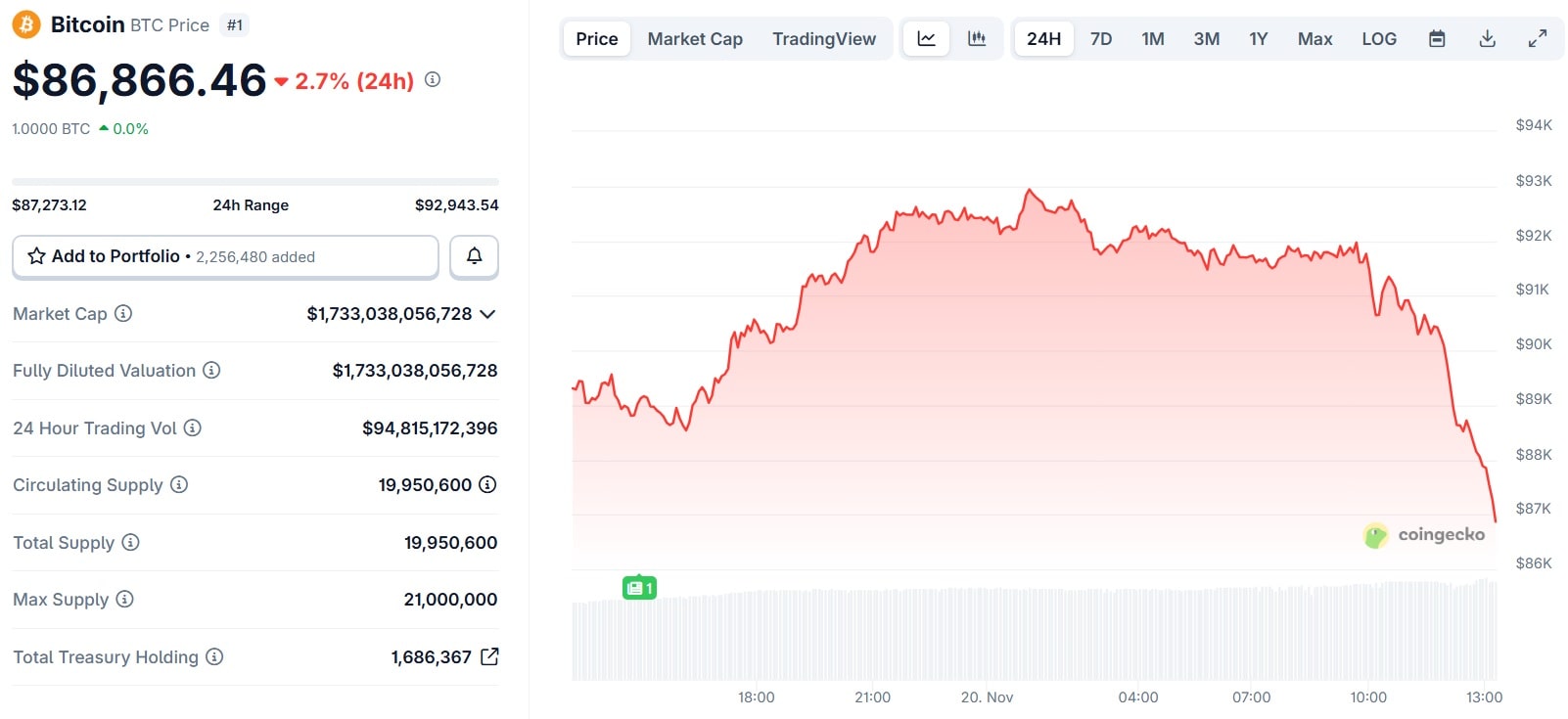Click the green annotation marker on the chart

tap(639, 588)
